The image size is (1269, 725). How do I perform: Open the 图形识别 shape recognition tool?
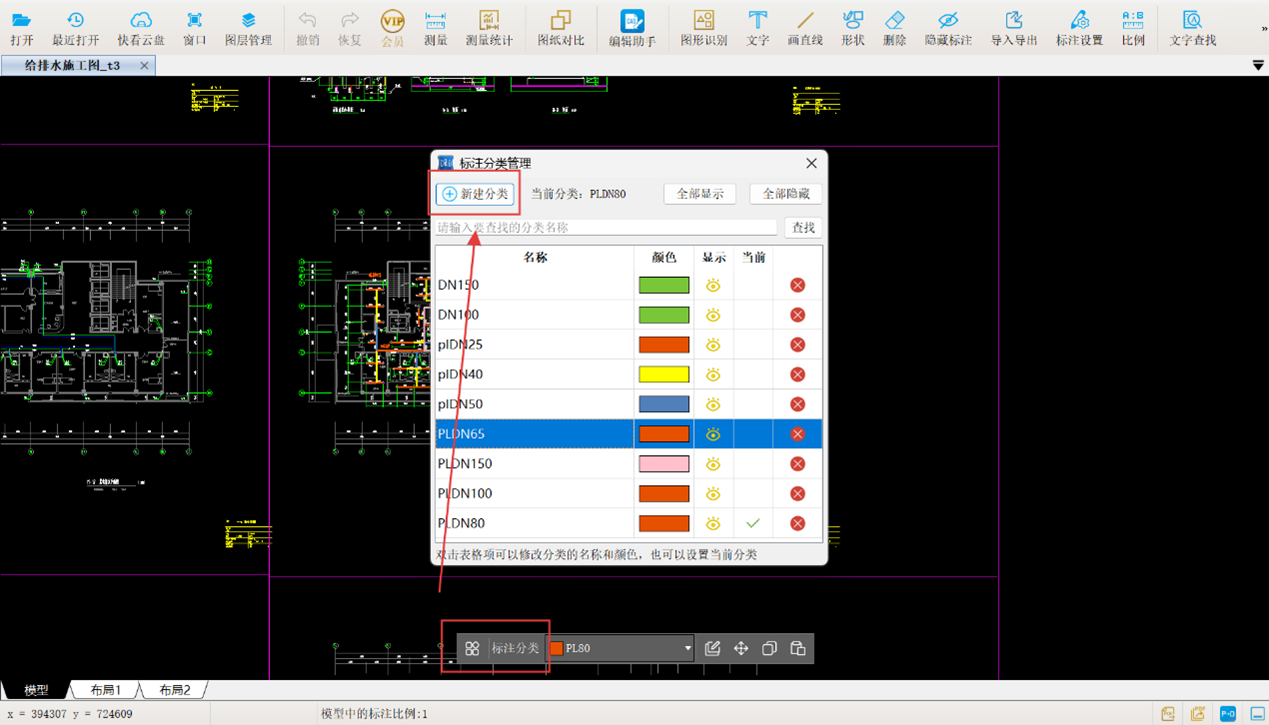(704, 28)
